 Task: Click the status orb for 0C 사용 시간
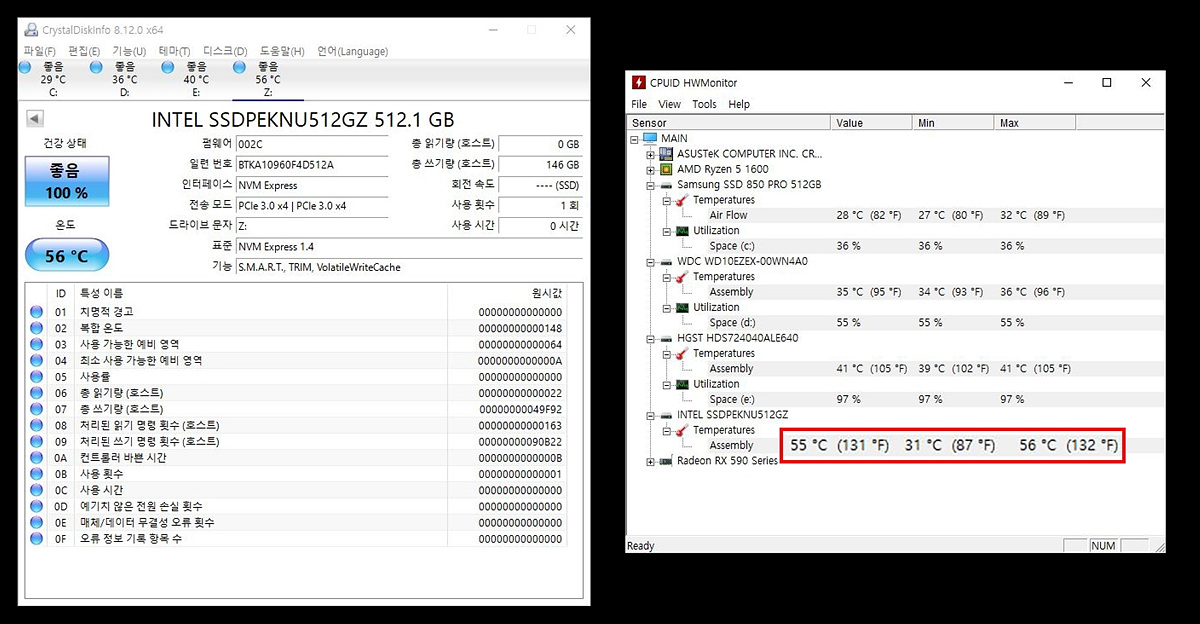[x=37, y=490]
